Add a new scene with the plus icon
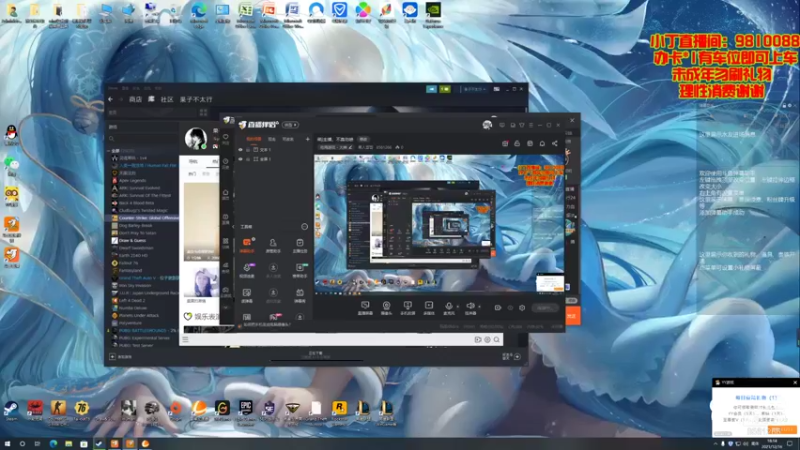800x450 pixels. pos(307,139)
